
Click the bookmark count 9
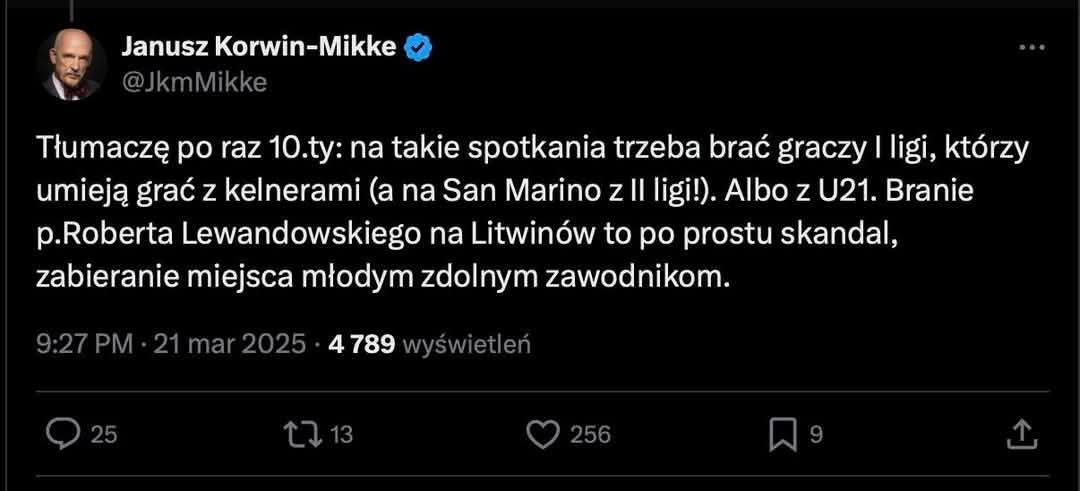tap(815, 435)
